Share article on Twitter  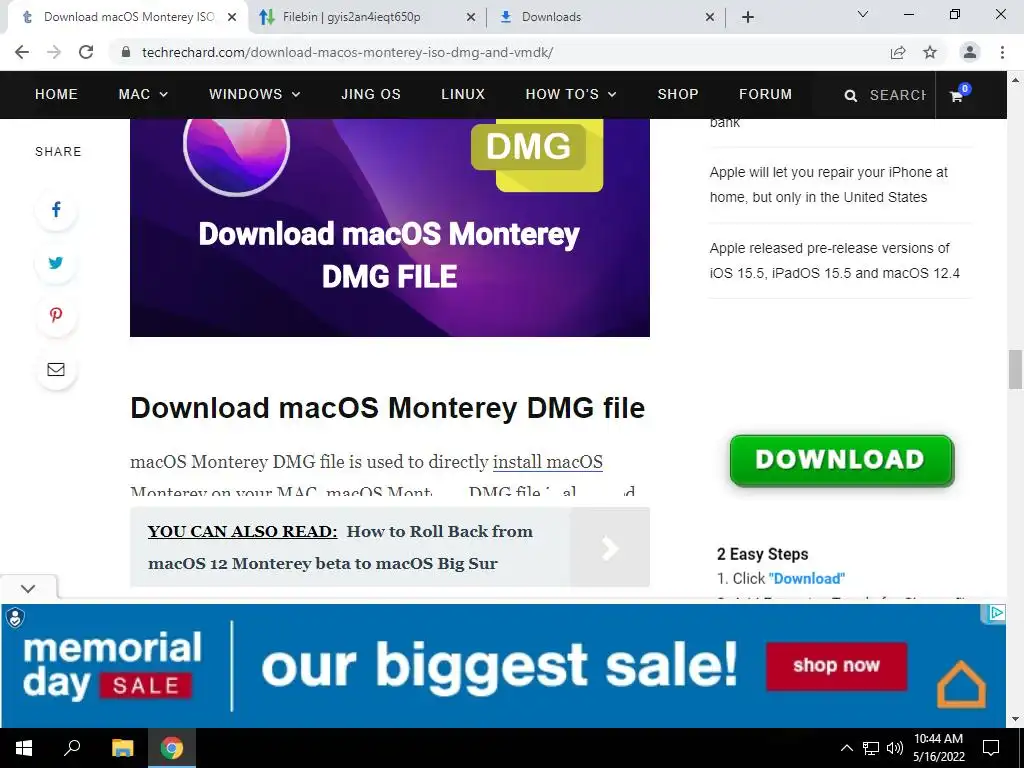pos(56,263)
